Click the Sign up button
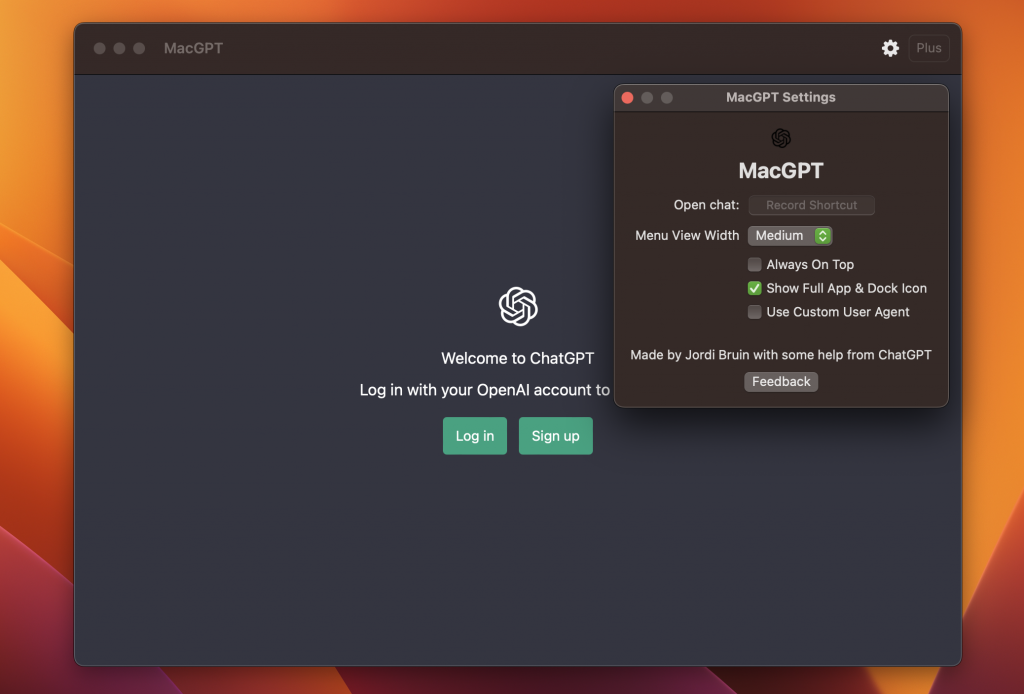1024x694 pixels. [x=556, y=435]
